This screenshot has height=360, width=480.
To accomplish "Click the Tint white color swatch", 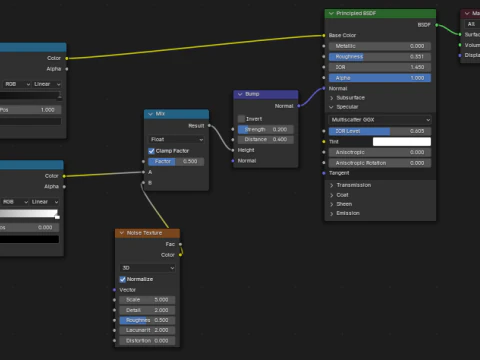I will 402,142.
